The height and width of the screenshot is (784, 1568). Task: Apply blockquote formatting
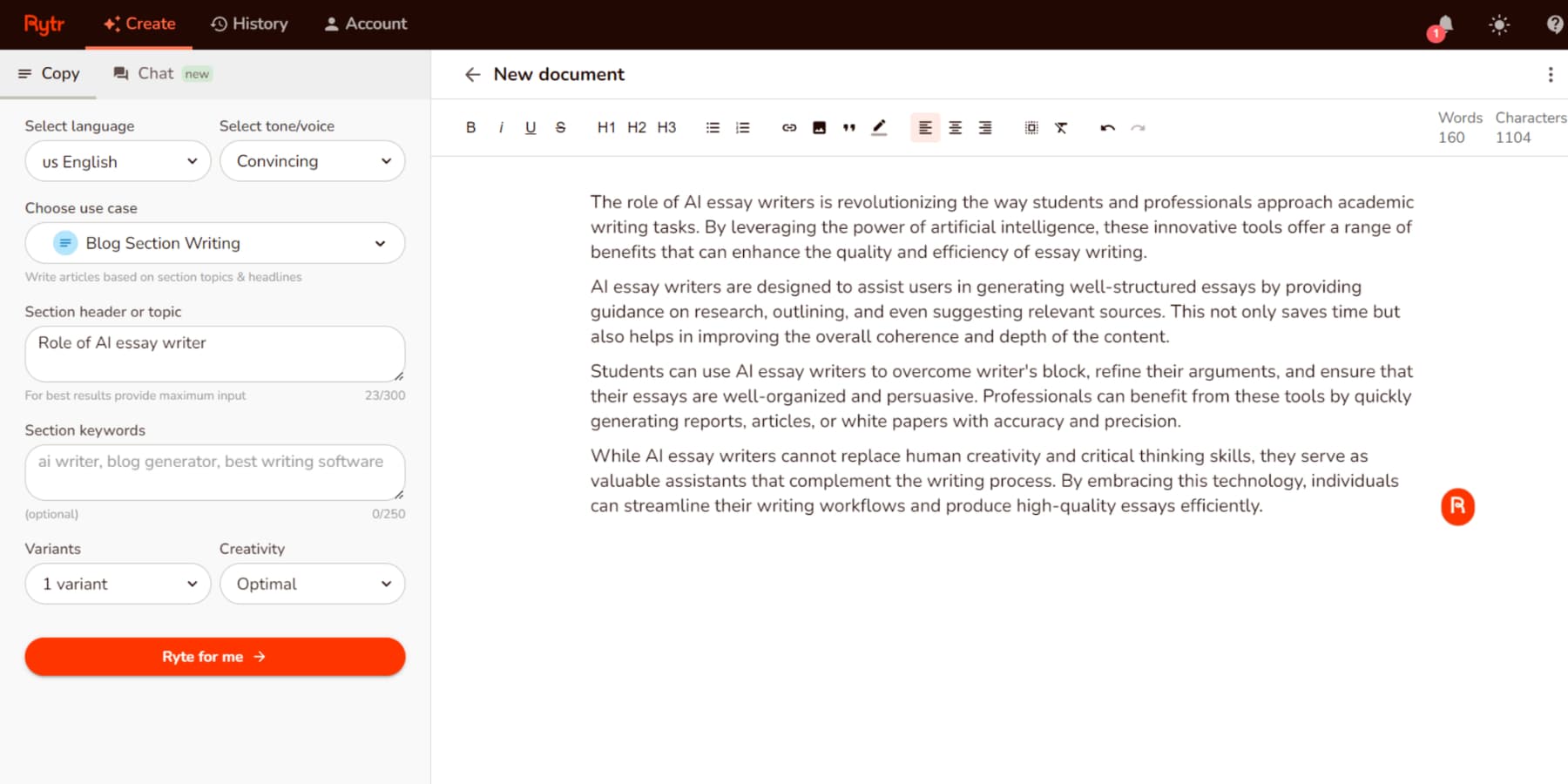(x=848, y=127)
